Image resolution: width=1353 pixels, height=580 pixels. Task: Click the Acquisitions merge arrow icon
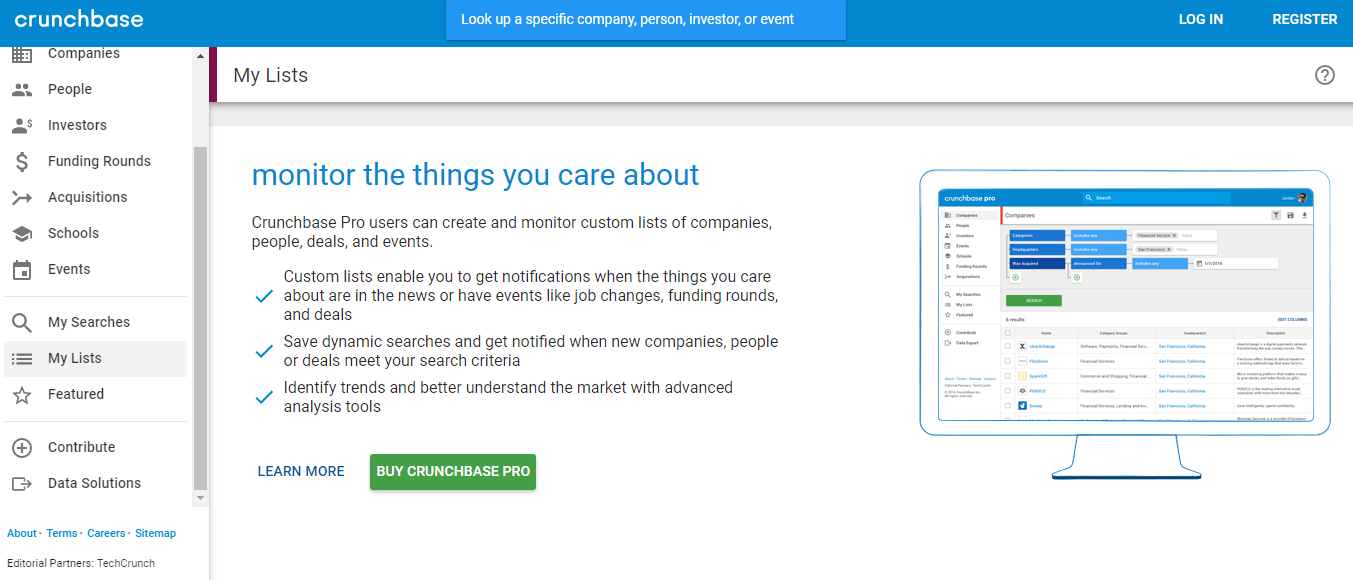pyautogui.click(x=22, y=198)
